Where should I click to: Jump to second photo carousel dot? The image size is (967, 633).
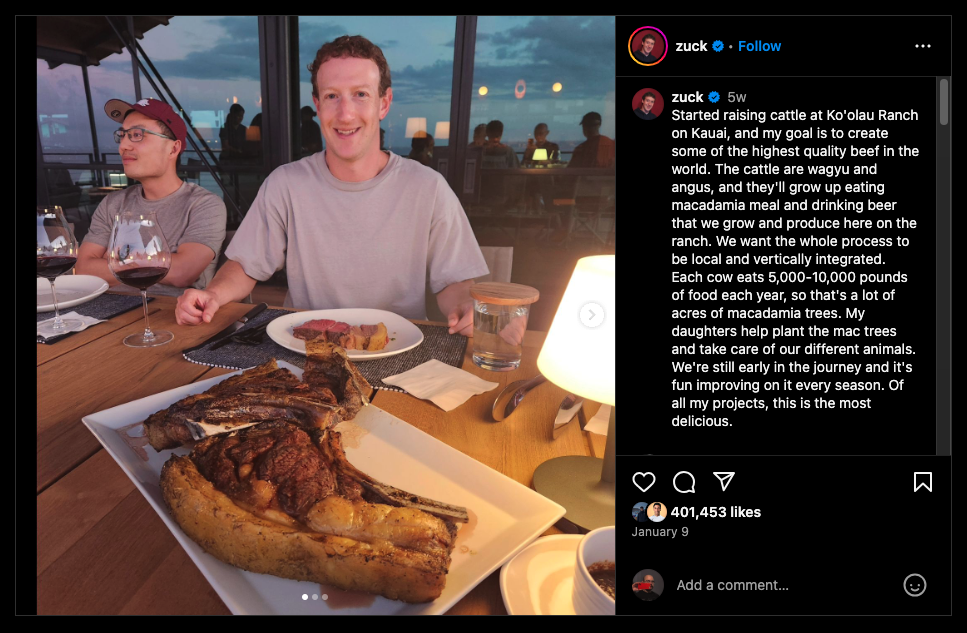coord(315,597)
